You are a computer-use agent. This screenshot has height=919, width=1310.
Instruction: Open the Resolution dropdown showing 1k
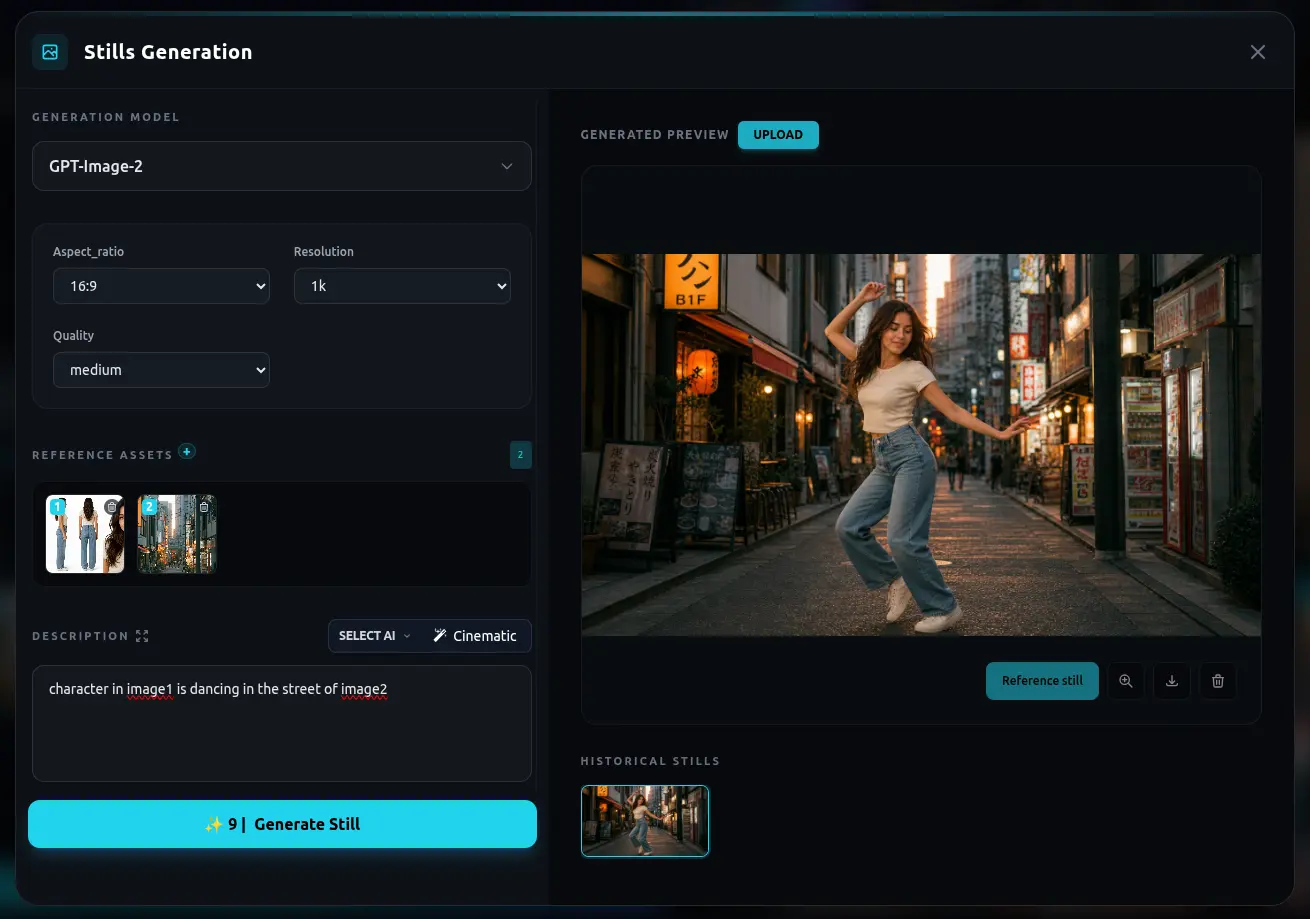pyautogui.click(x=402, y=286)
